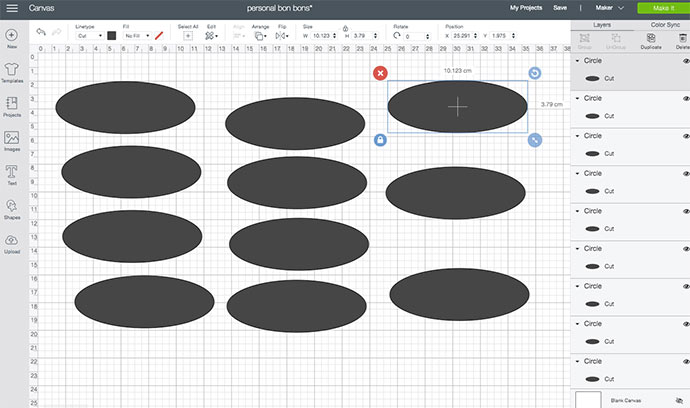
Task: Click the lock handle on the selected oval
Action: coord(380,140)
